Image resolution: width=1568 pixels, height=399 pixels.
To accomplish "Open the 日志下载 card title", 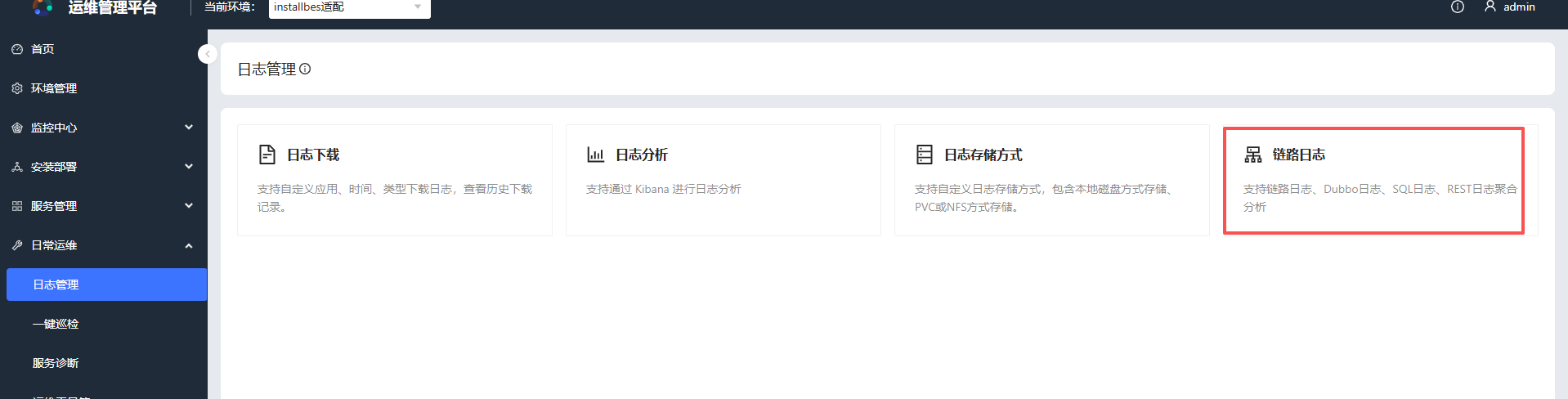I will pos(313,155).
